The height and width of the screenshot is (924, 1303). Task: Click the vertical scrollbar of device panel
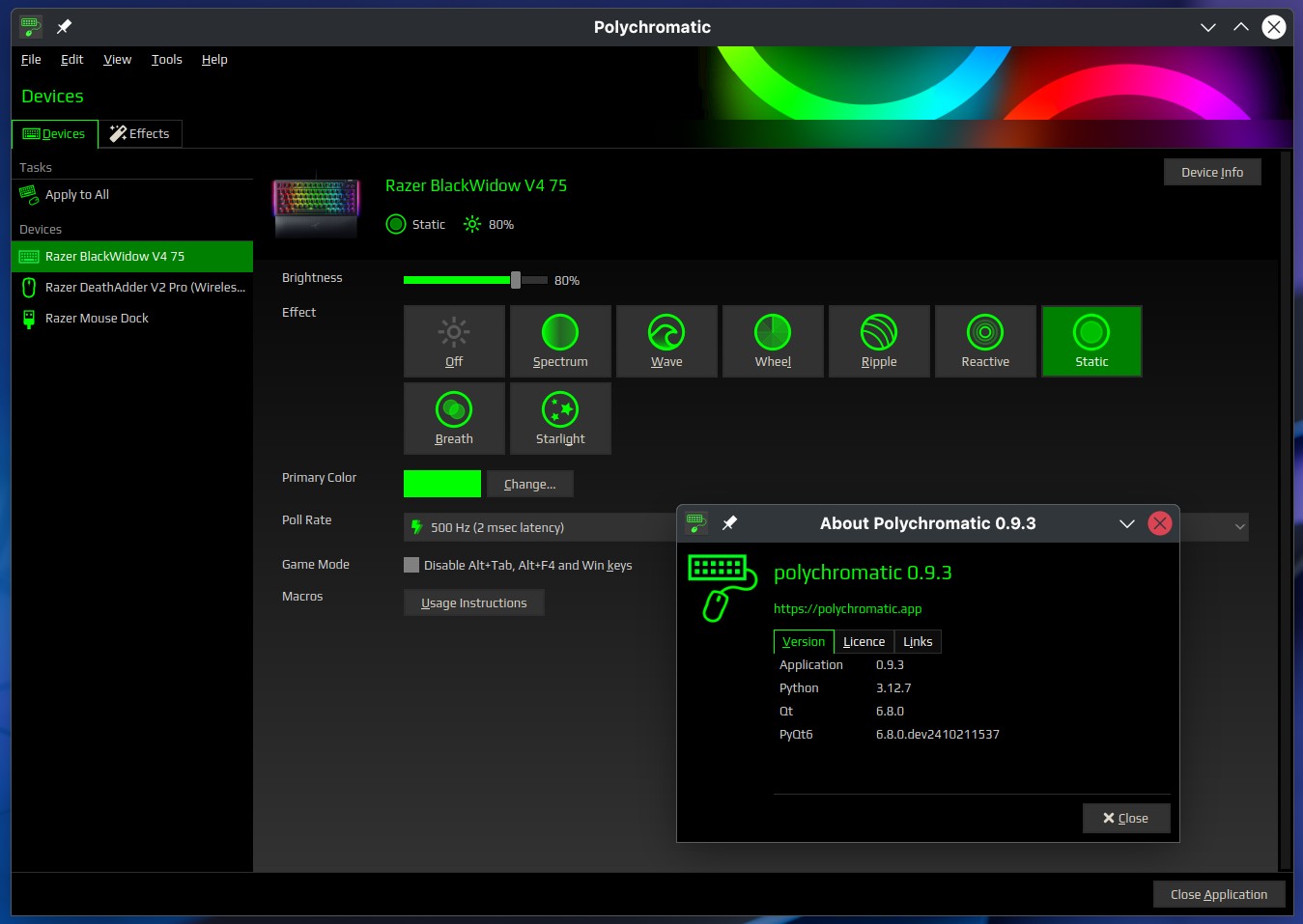(1285, 511)
